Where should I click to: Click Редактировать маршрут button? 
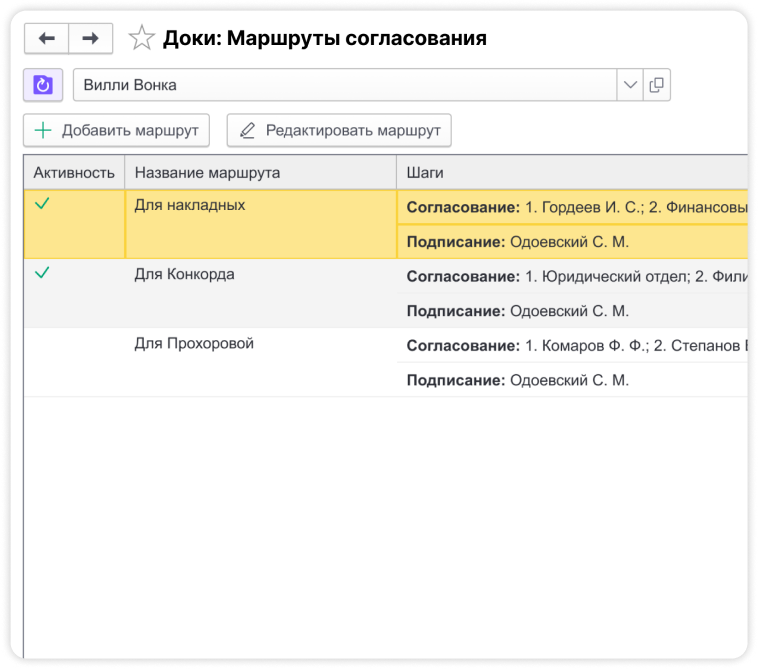pos(339,130)
